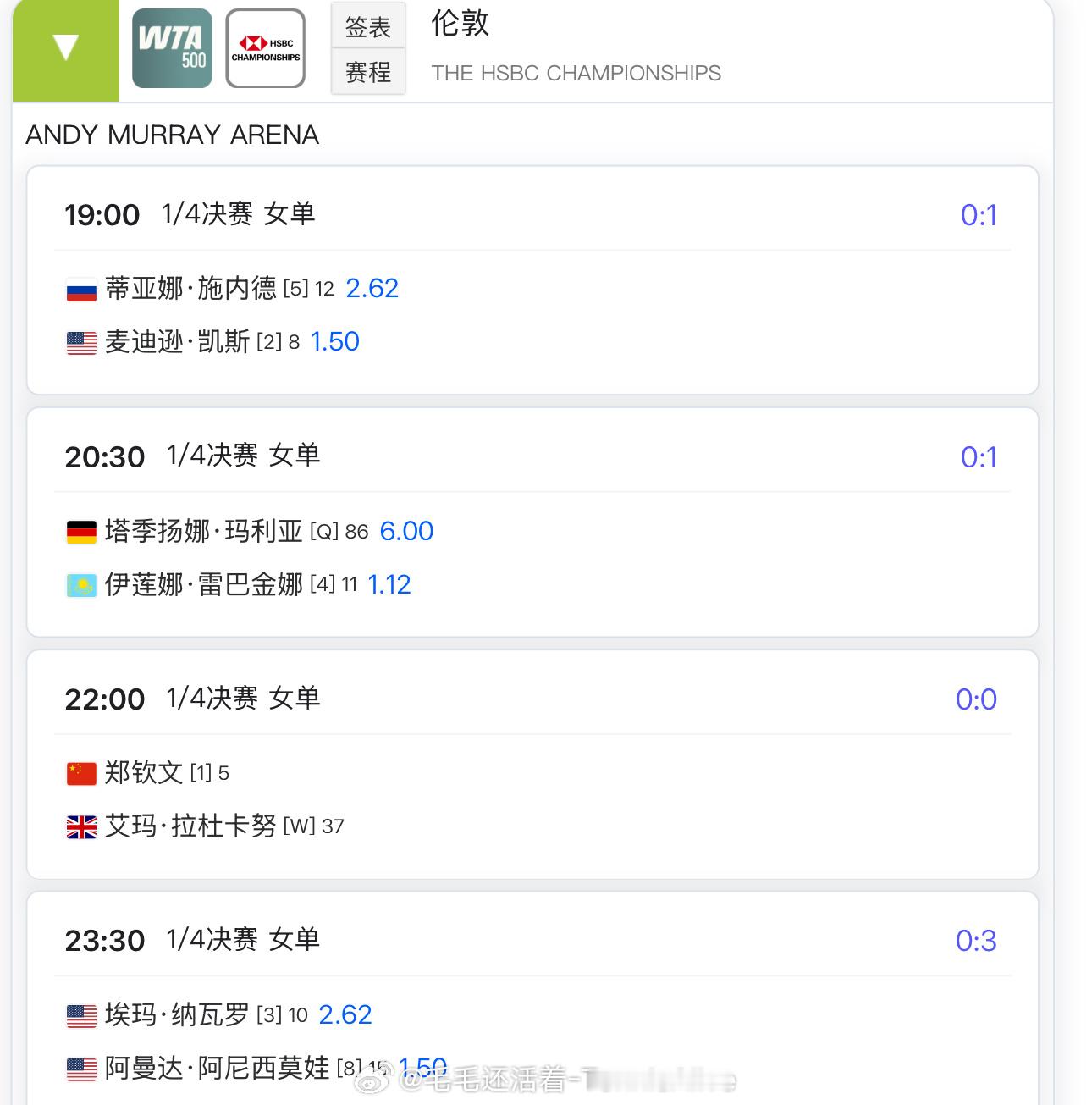Viewport: 1092px width, 1105px height.
Task: Click the China flag beside 郑钦文
Action: point(81,774)
